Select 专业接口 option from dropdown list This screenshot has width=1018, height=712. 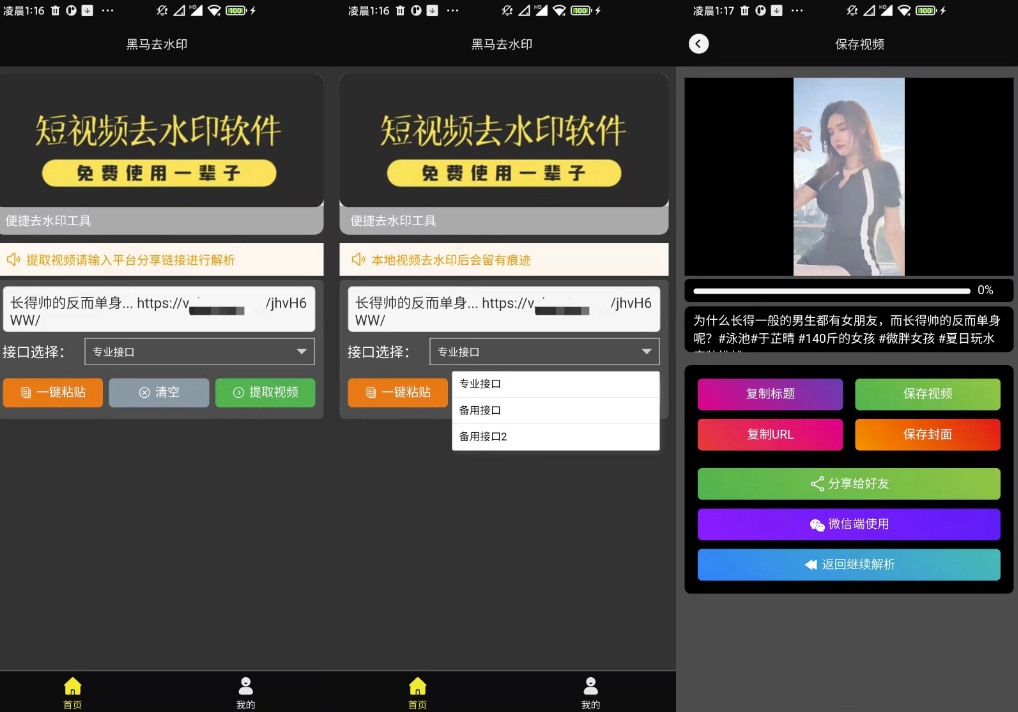(x=556, y=384)
